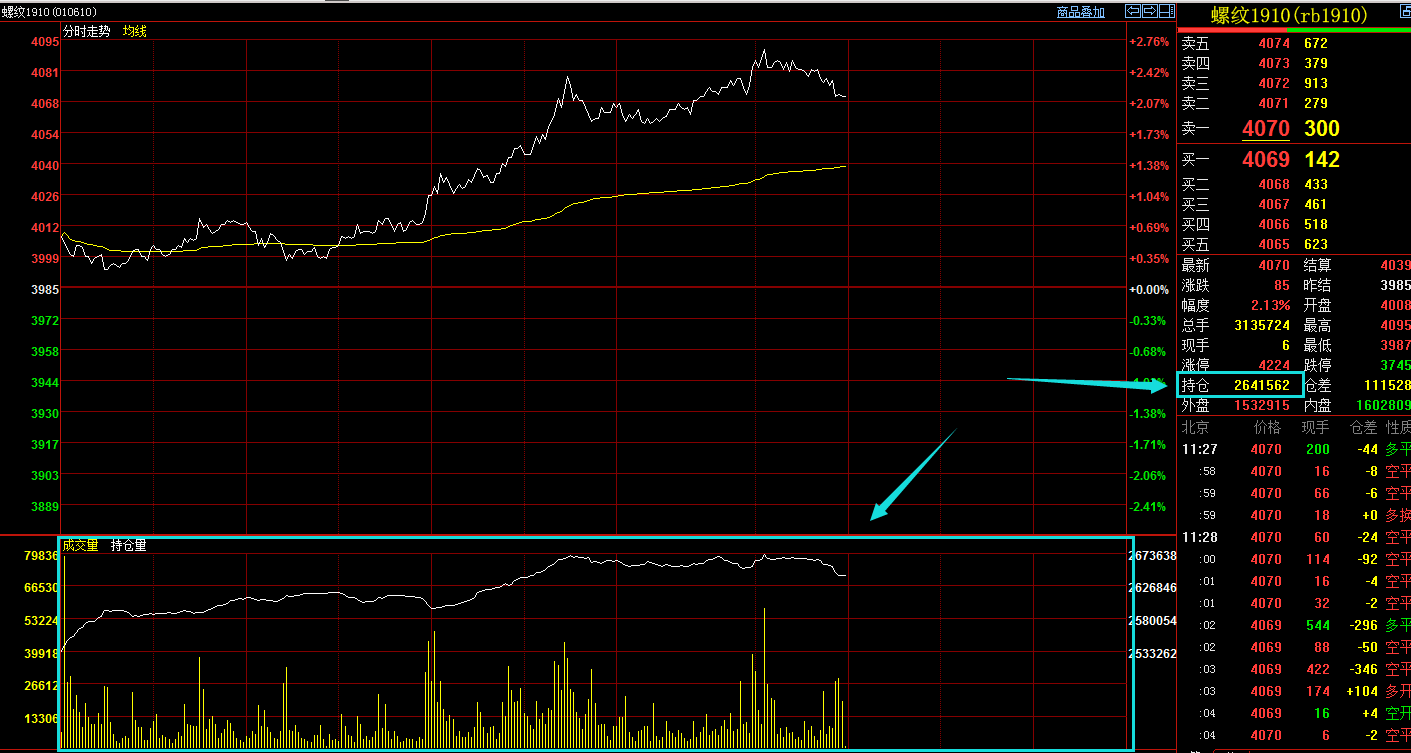
Task: Click the 外盘 value 1532915
Action: tap(1262, 405)
